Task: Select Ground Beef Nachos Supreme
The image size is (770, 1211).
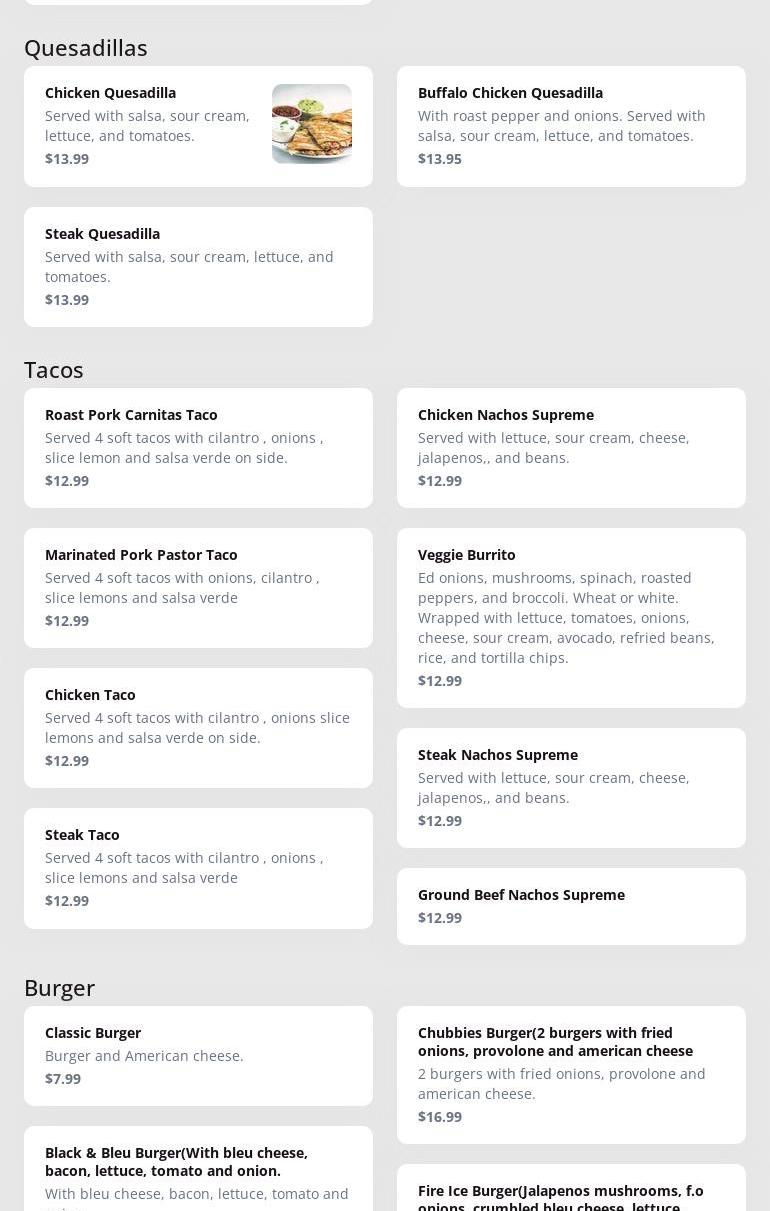Action: pyautogui.click(x=571, y=906)
